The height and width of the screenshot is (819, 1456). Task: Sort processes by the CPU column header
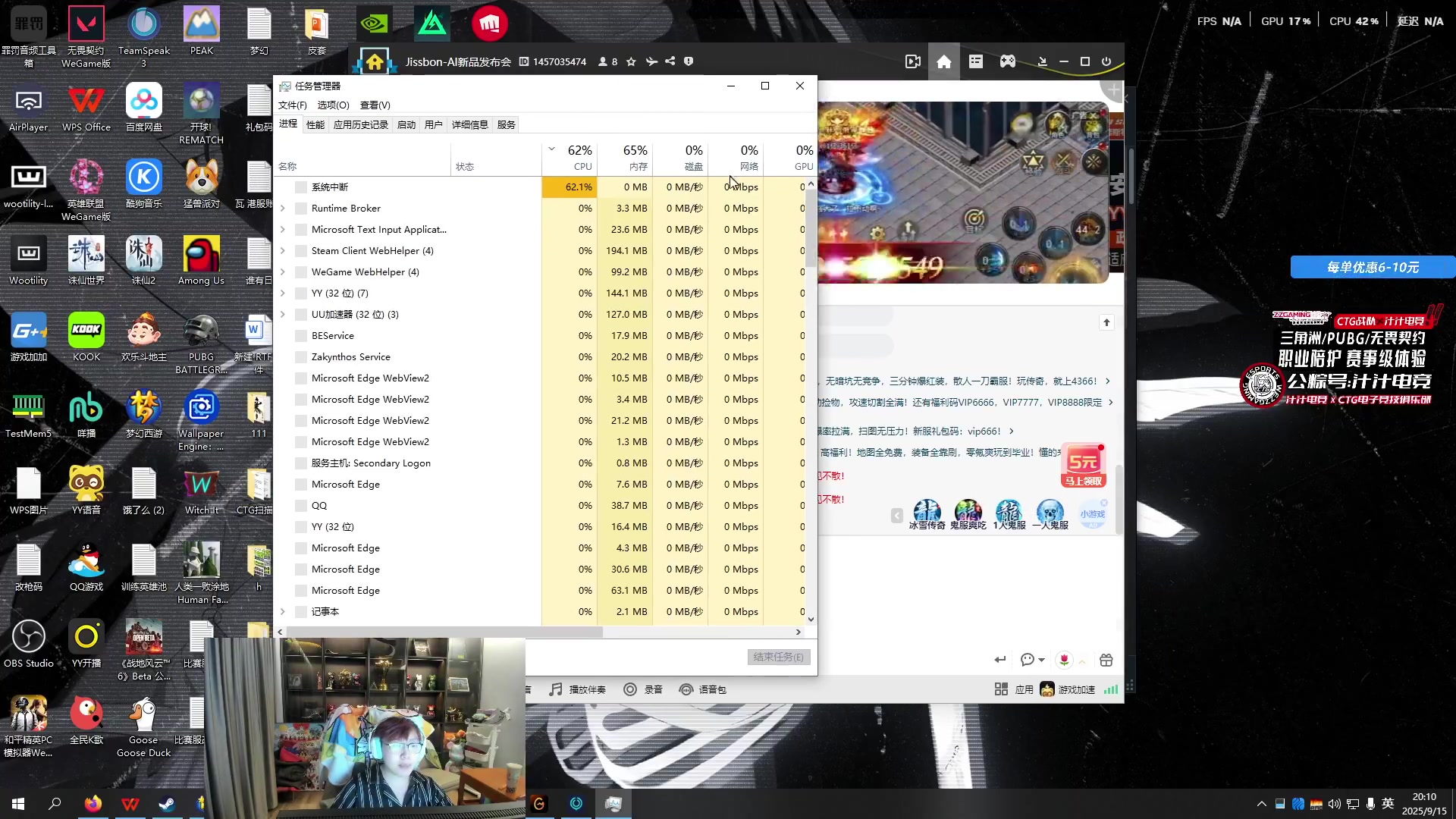[x=570, y=158]
